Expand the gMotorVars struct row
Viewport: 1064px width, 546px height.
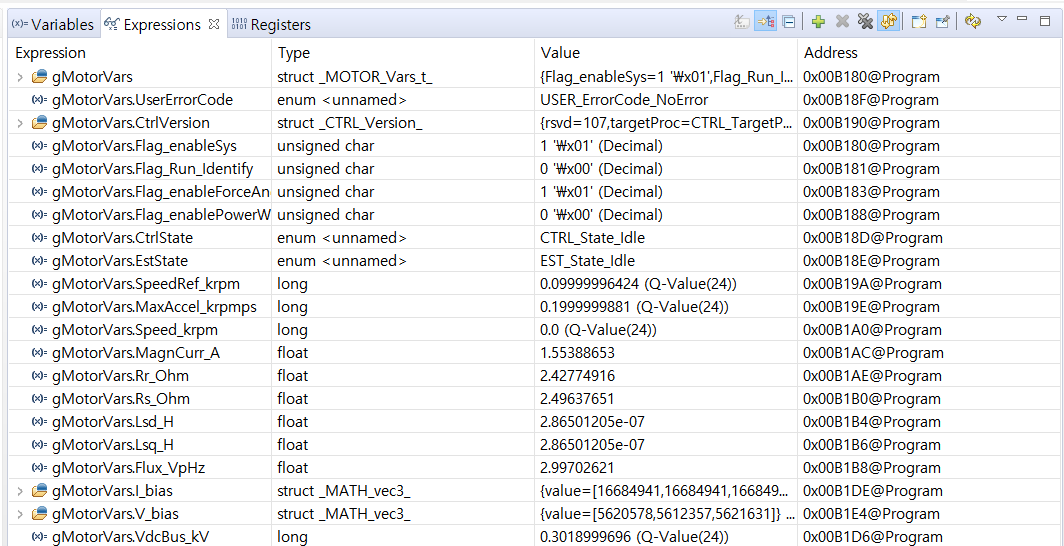tap(20, 77)
